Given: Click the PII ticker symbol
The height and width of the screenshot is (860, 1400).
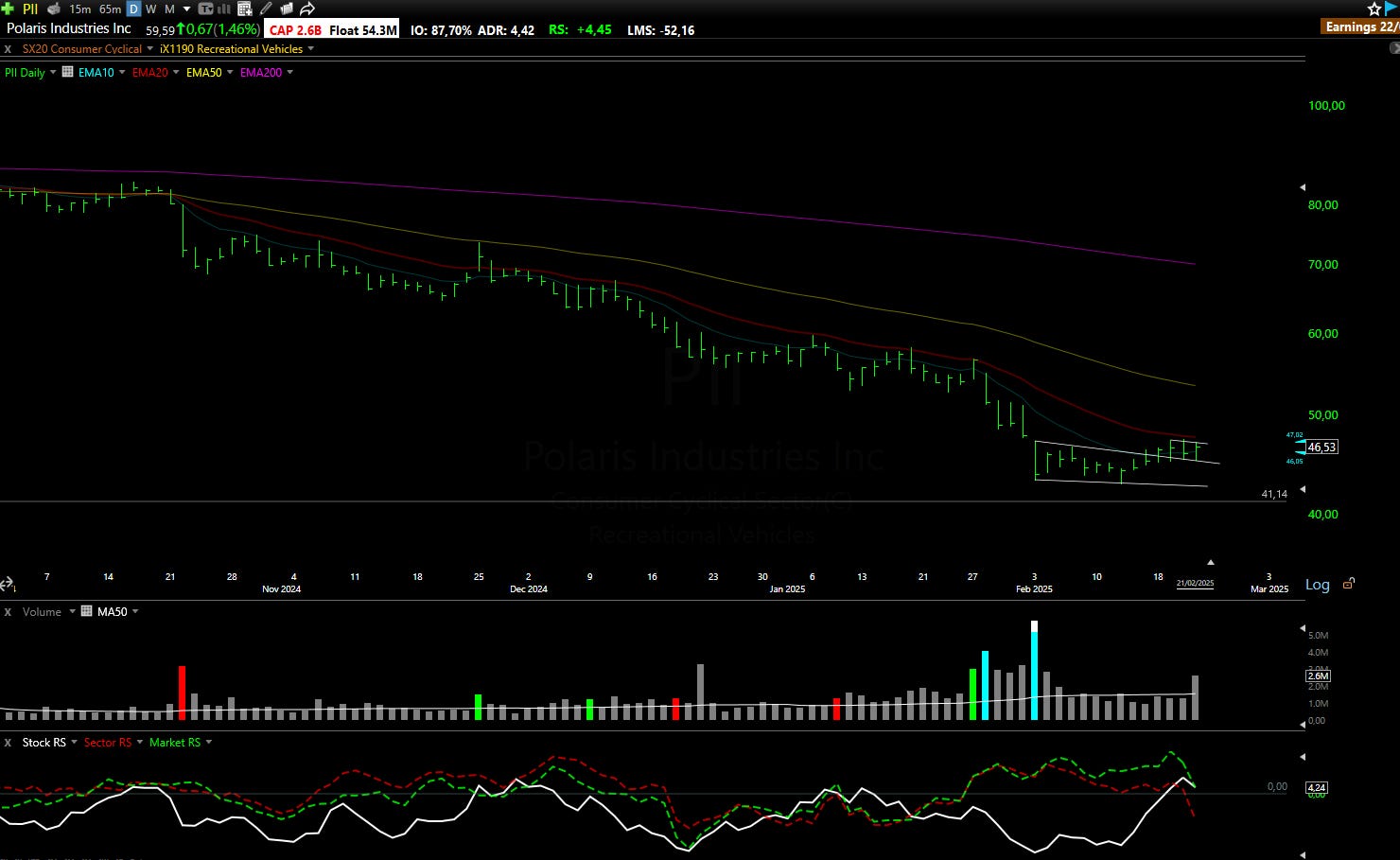Looking at the screenshot, I should click(x=30, y=9).
